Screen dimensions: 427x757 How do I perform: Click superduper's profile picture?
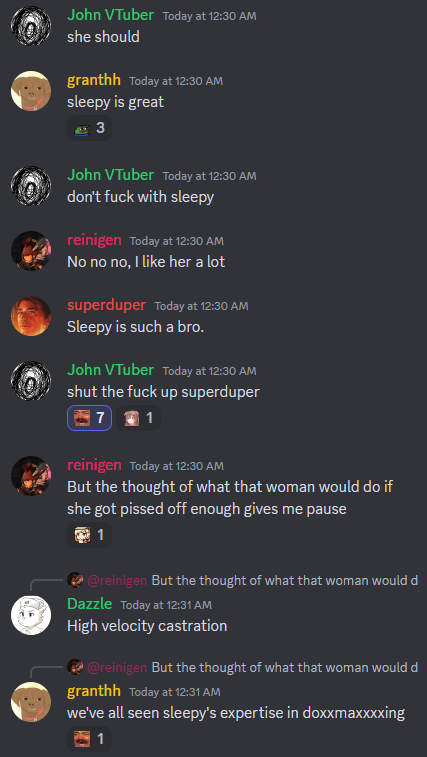click(31, 316)
